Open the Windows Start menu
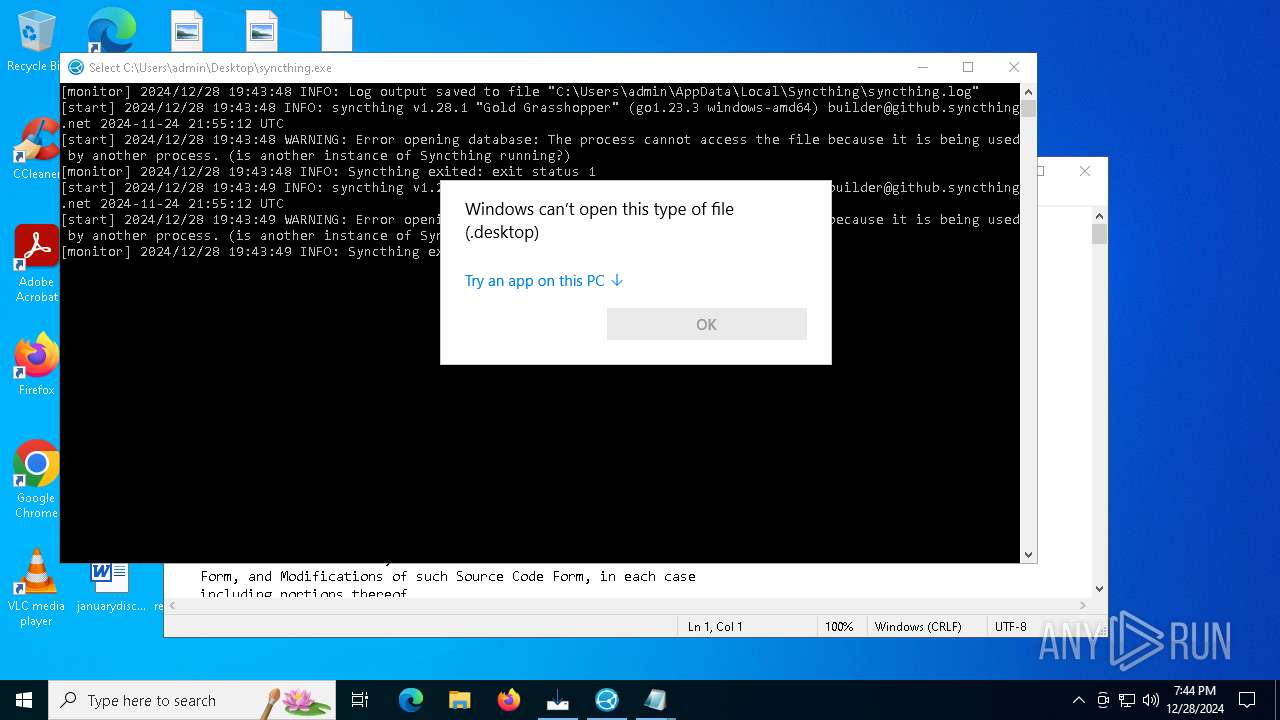The height and width of the screenshot is (720, 1280). 24,700
